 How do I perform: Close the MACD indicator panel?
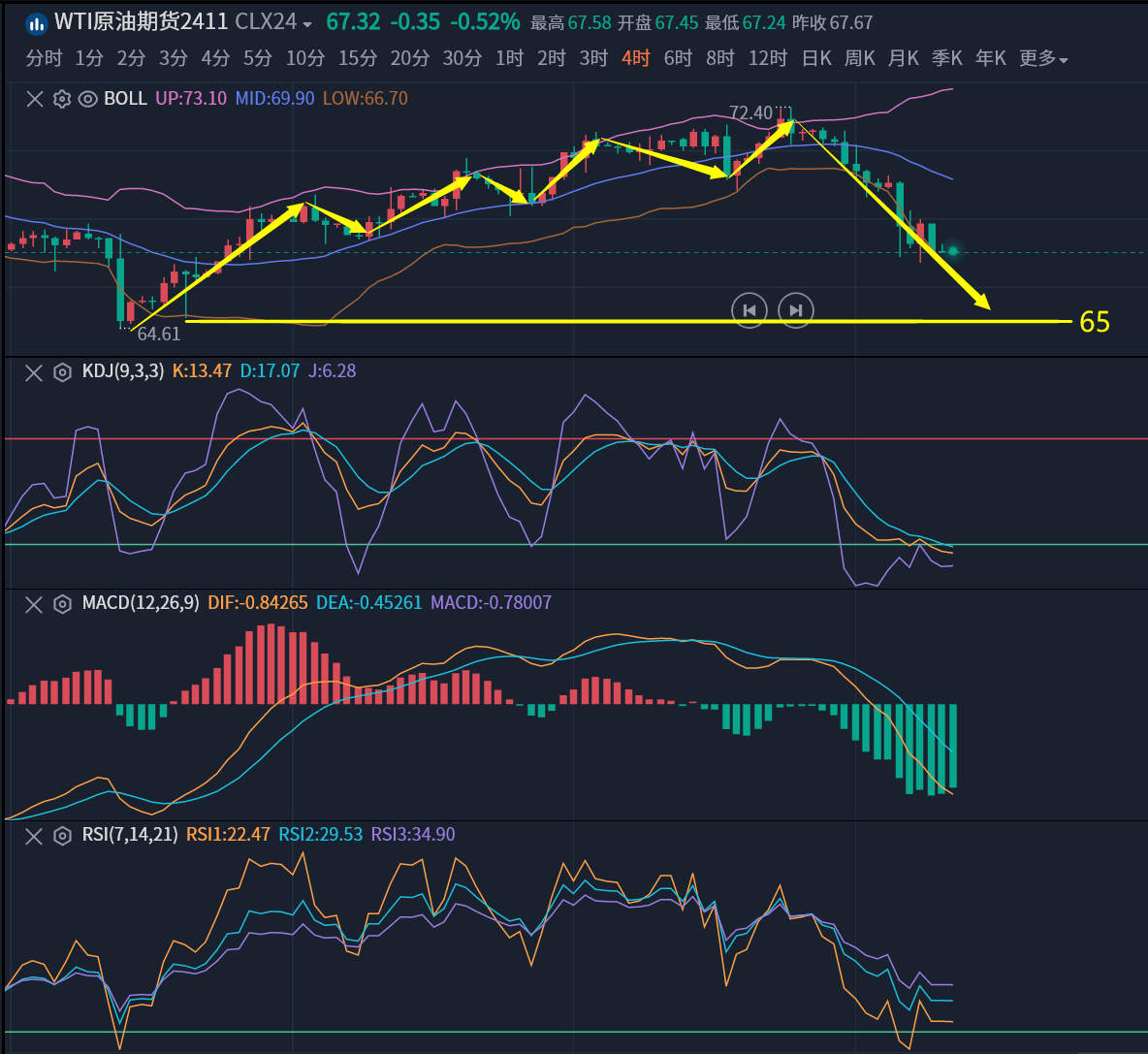coord(34,604)
